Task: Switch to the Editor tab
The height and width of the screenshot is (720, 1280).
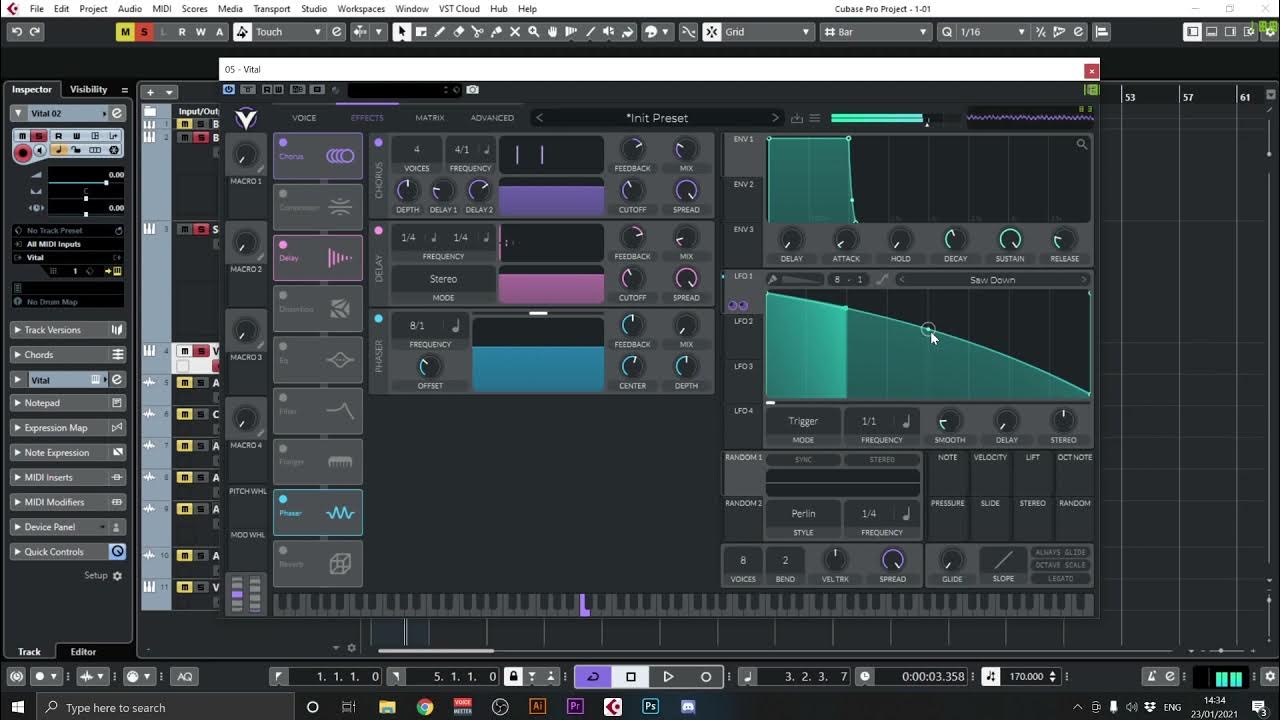Action: point(83,652)
